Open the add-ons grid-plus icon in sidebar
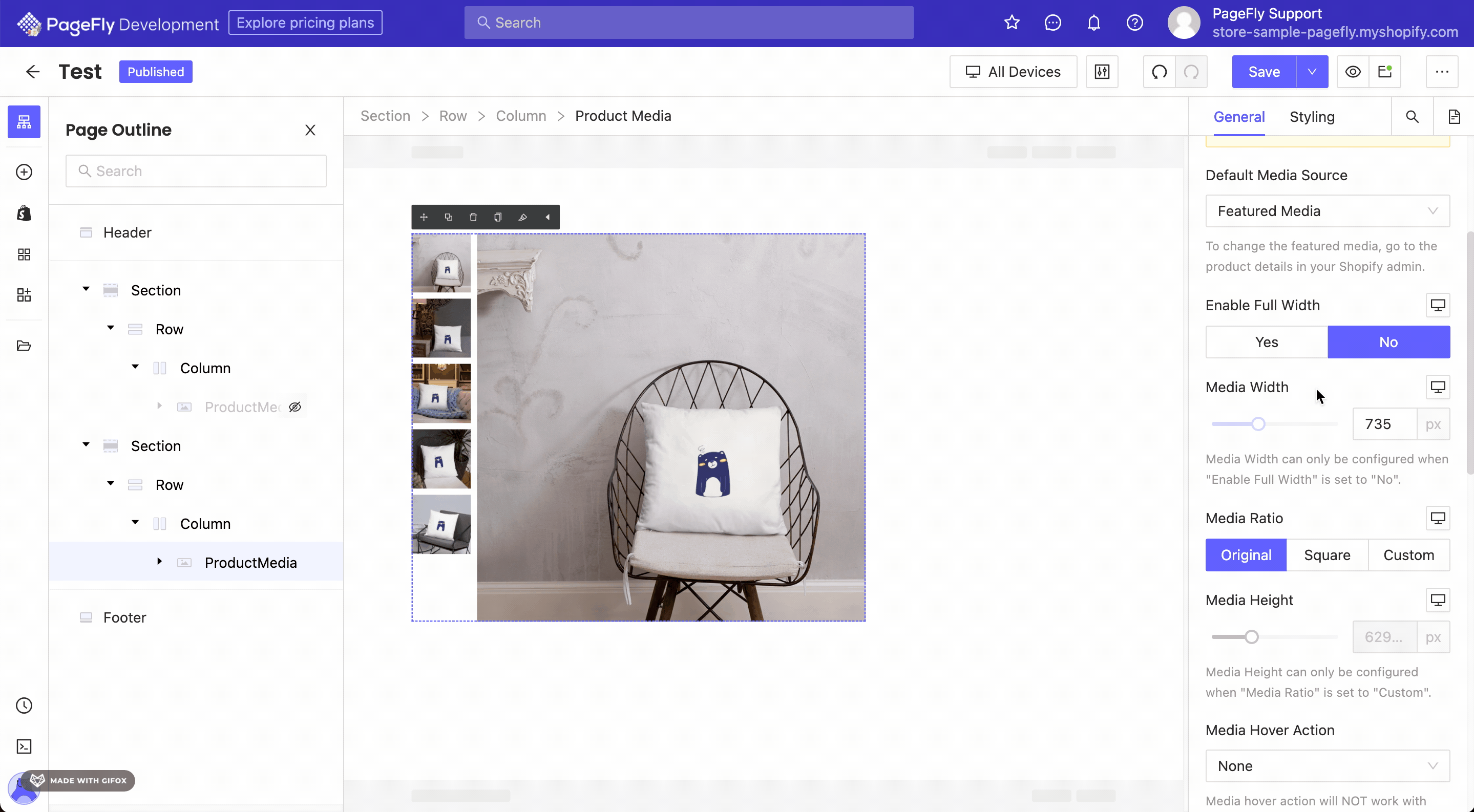1474x812 pixels. point(24,295)
